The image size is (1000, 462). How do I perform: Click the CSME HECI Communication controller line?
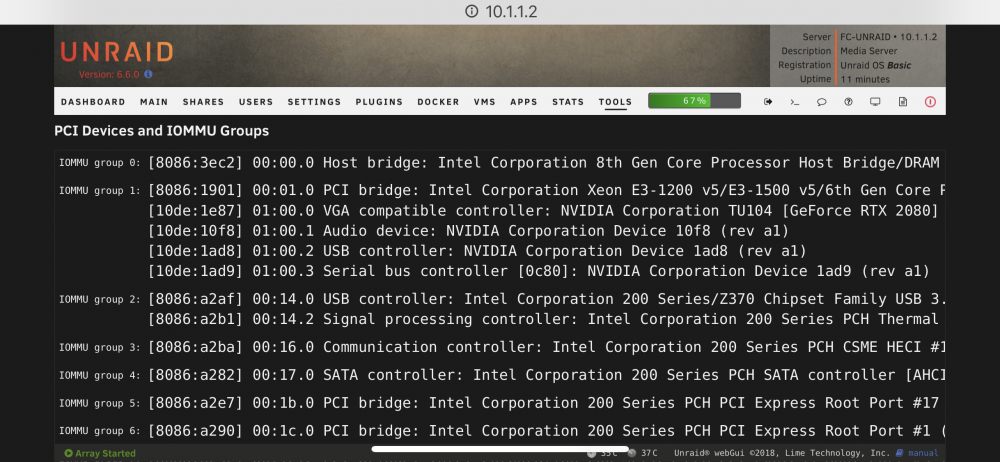click(x=547, y=348)
